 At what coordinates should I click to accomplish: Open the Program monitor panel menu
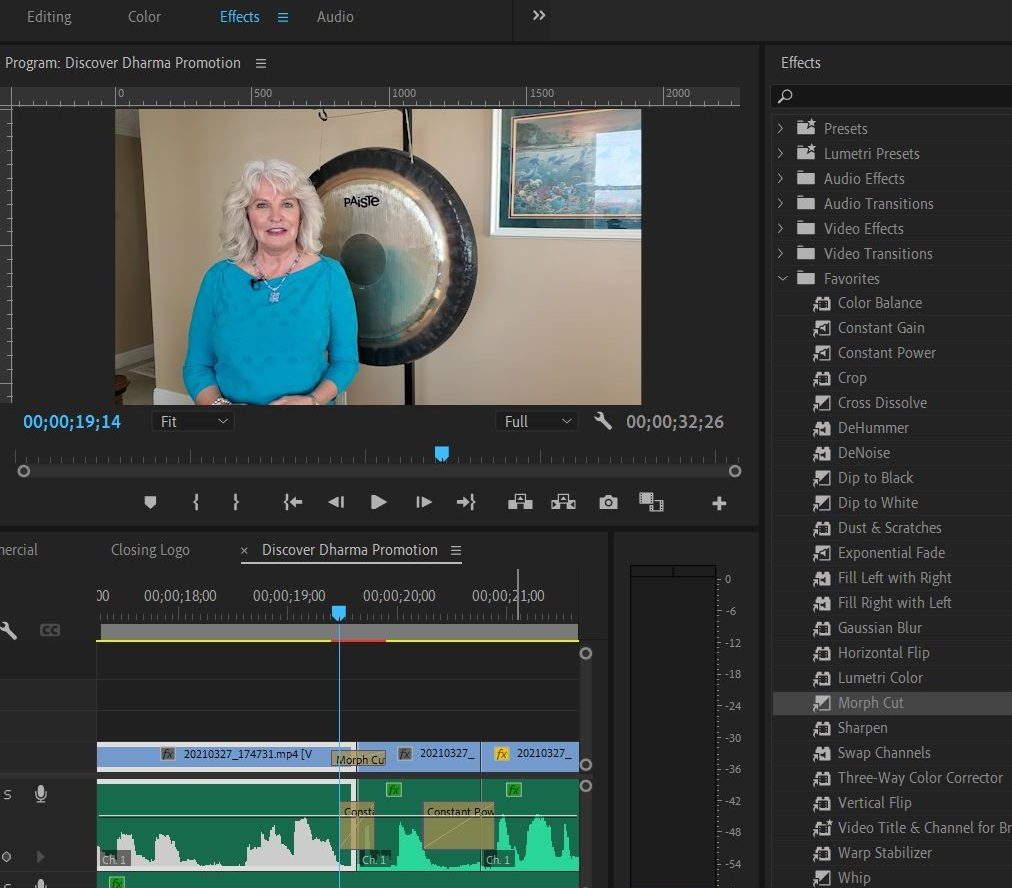pos(261,63)
